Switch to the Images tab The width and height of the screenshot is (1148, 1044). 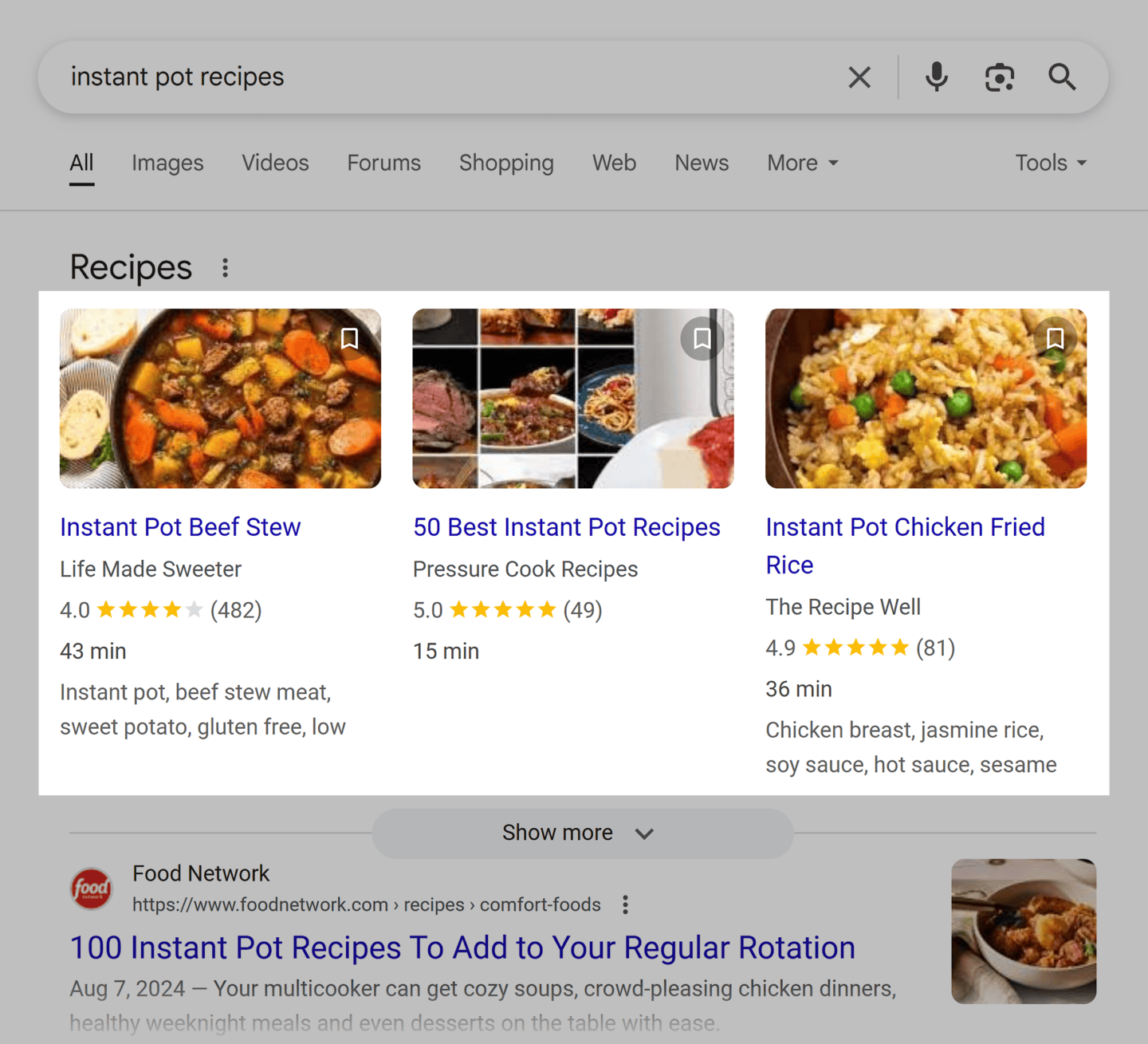point(167,163)
